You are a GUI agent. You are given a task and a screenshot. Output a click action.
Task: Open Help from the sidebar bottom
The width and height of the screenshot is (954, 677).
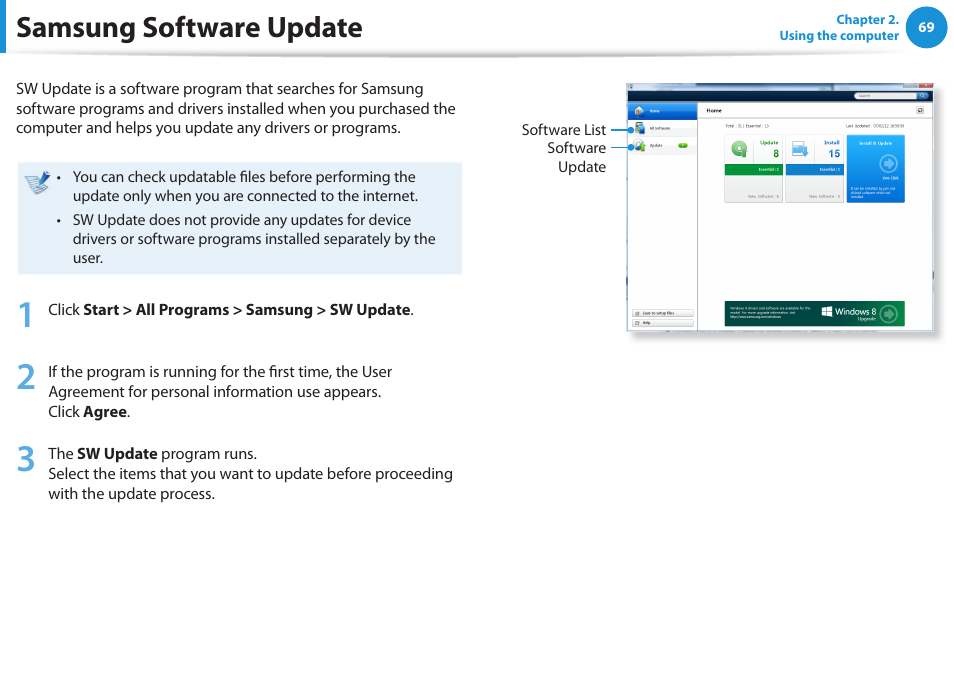(663, 323)
